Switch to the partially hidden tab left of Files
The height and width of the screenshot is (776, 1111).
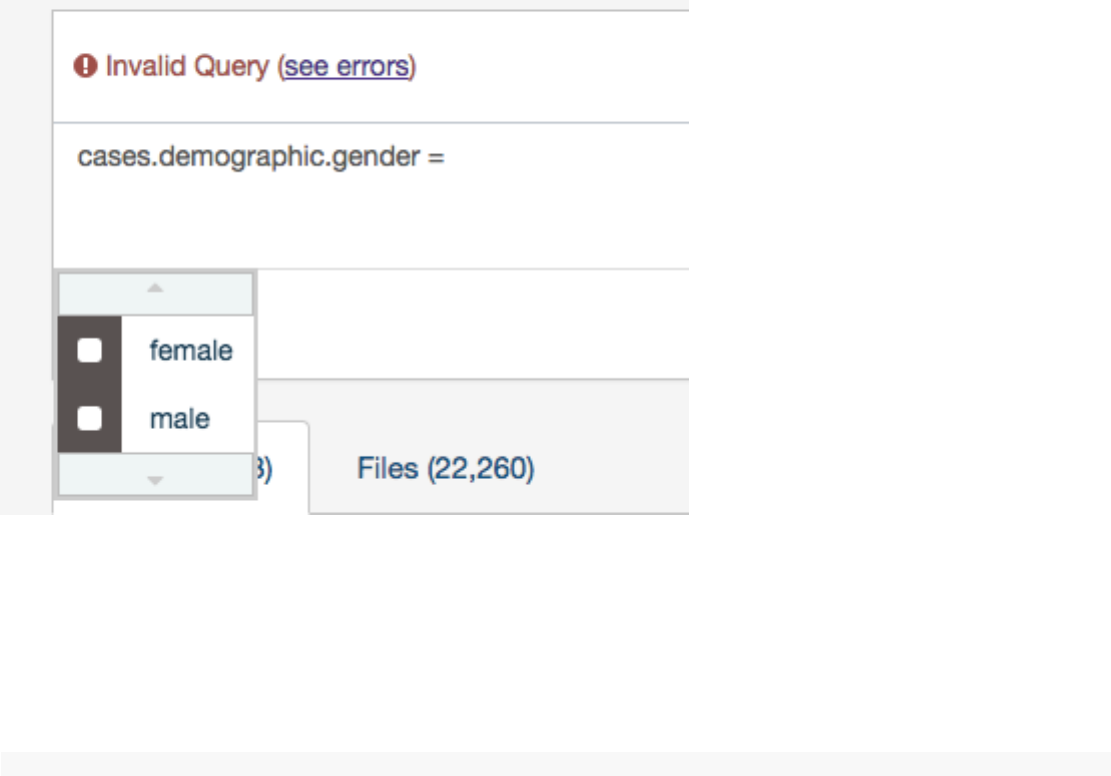pos(281,468)
